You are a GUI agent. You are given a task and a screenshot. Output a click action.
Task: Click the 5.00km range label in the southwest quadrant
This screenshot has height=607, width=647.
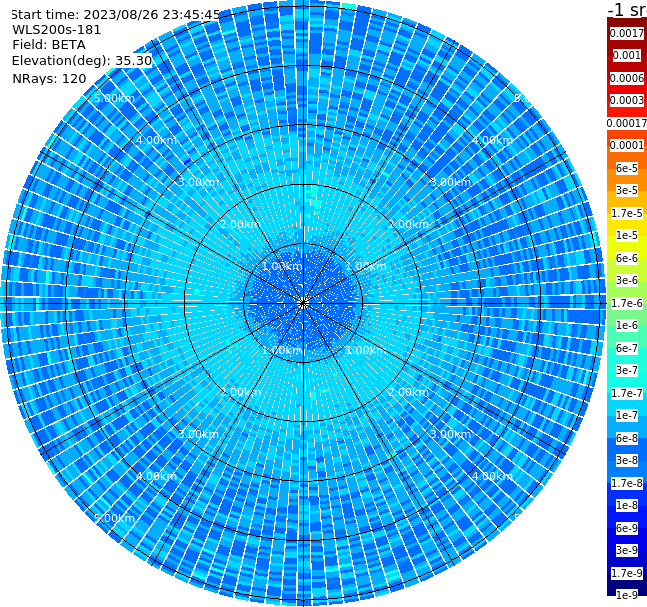(x=114, y=518)
